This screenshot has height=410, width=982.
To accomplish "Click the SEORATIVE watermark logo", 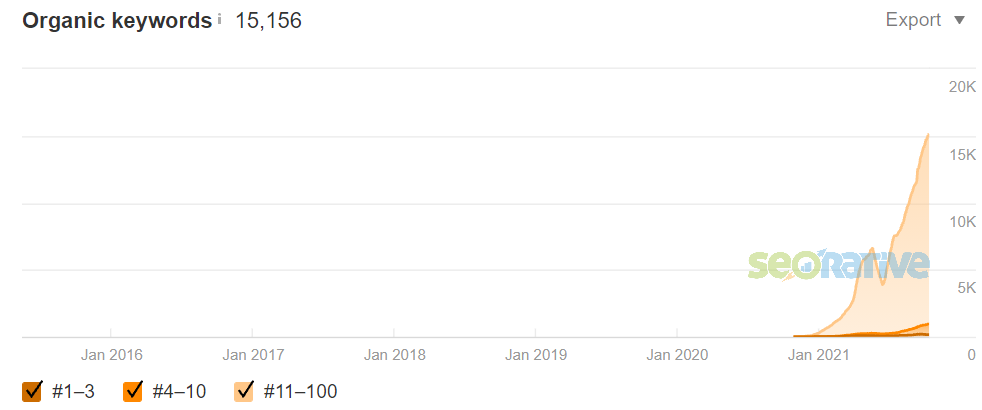I will click(x=839, y=264).
